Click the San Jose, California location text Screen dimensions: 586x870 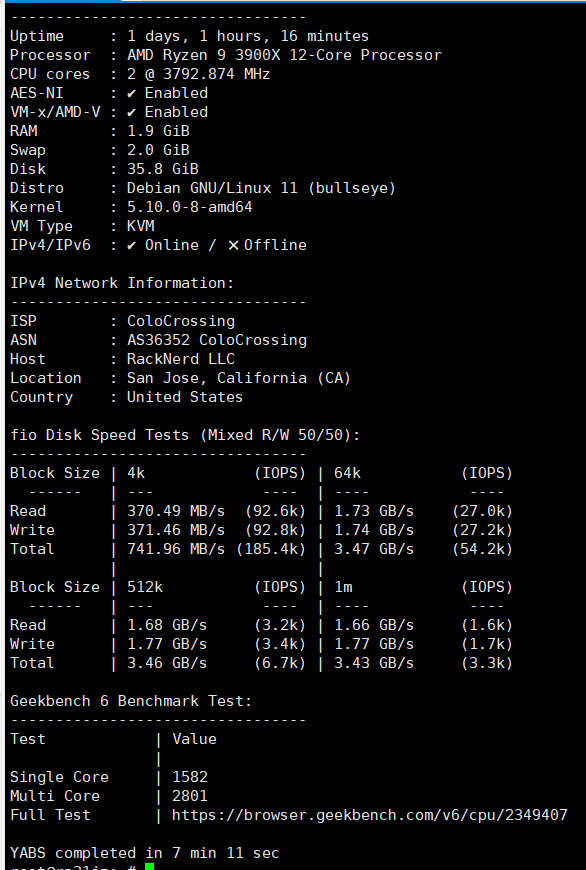tap(239, 378)
